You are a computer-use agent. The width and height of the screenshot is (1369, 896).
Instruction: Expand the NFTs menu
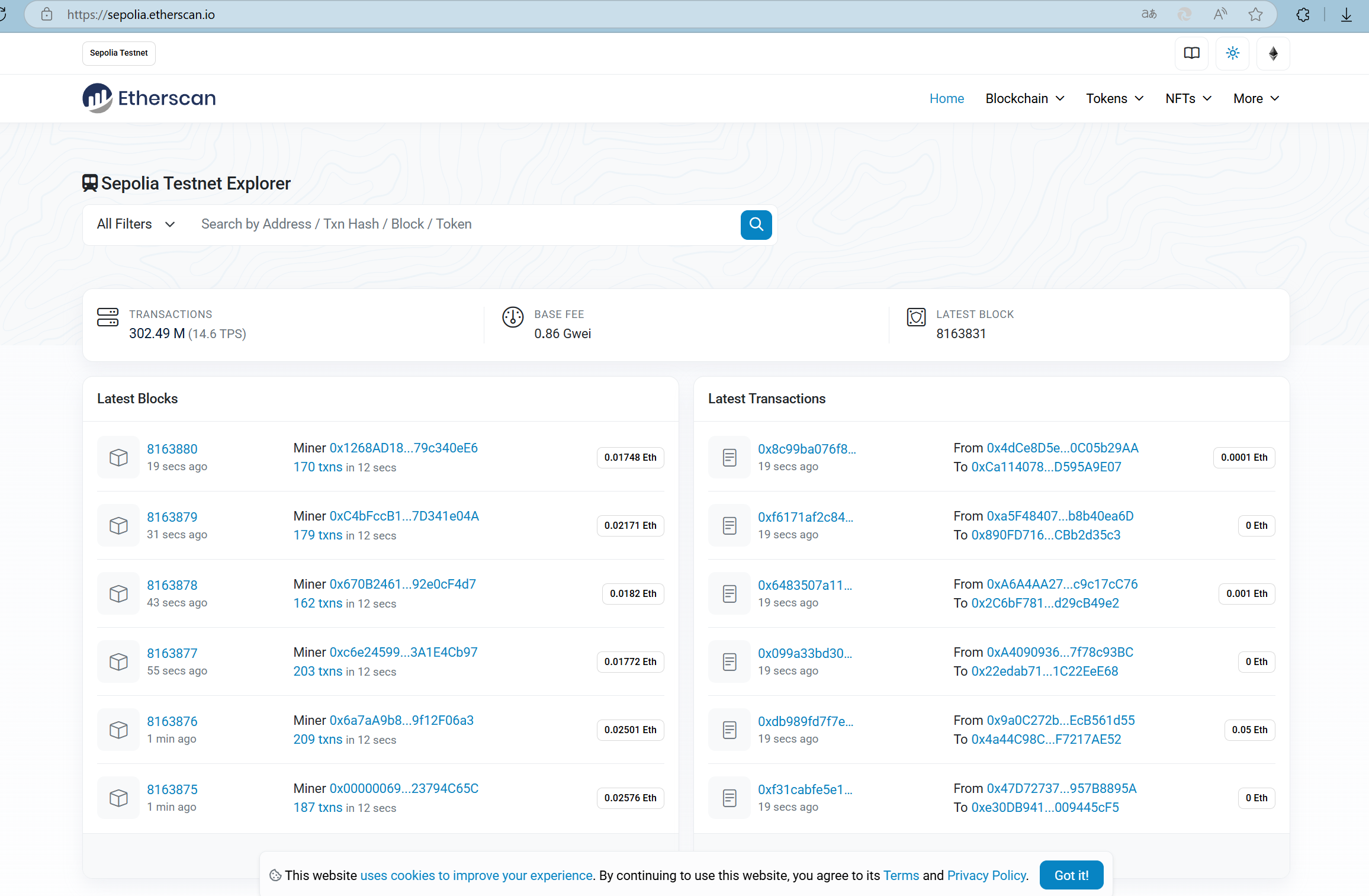(1188, 98)
